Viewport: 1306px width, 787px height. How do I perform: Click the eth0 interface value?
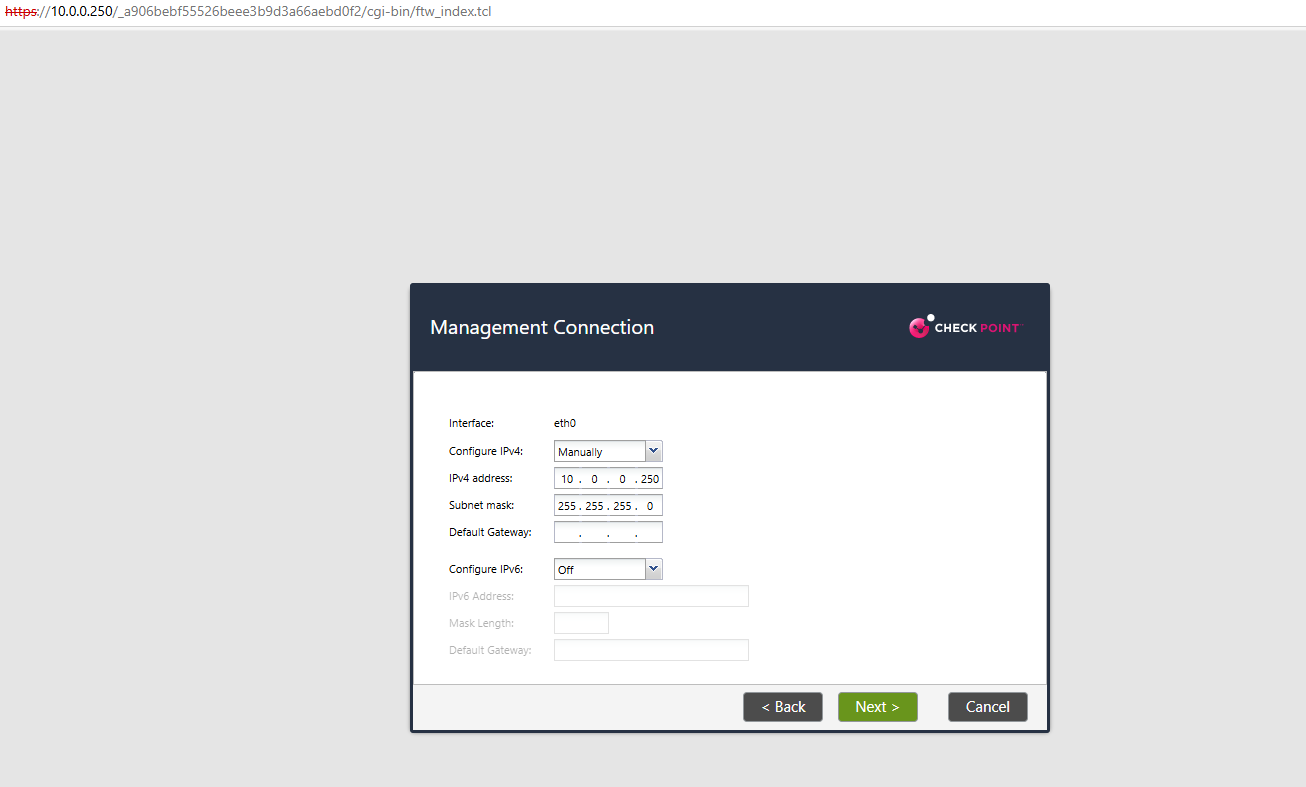[x=565, y=423]
